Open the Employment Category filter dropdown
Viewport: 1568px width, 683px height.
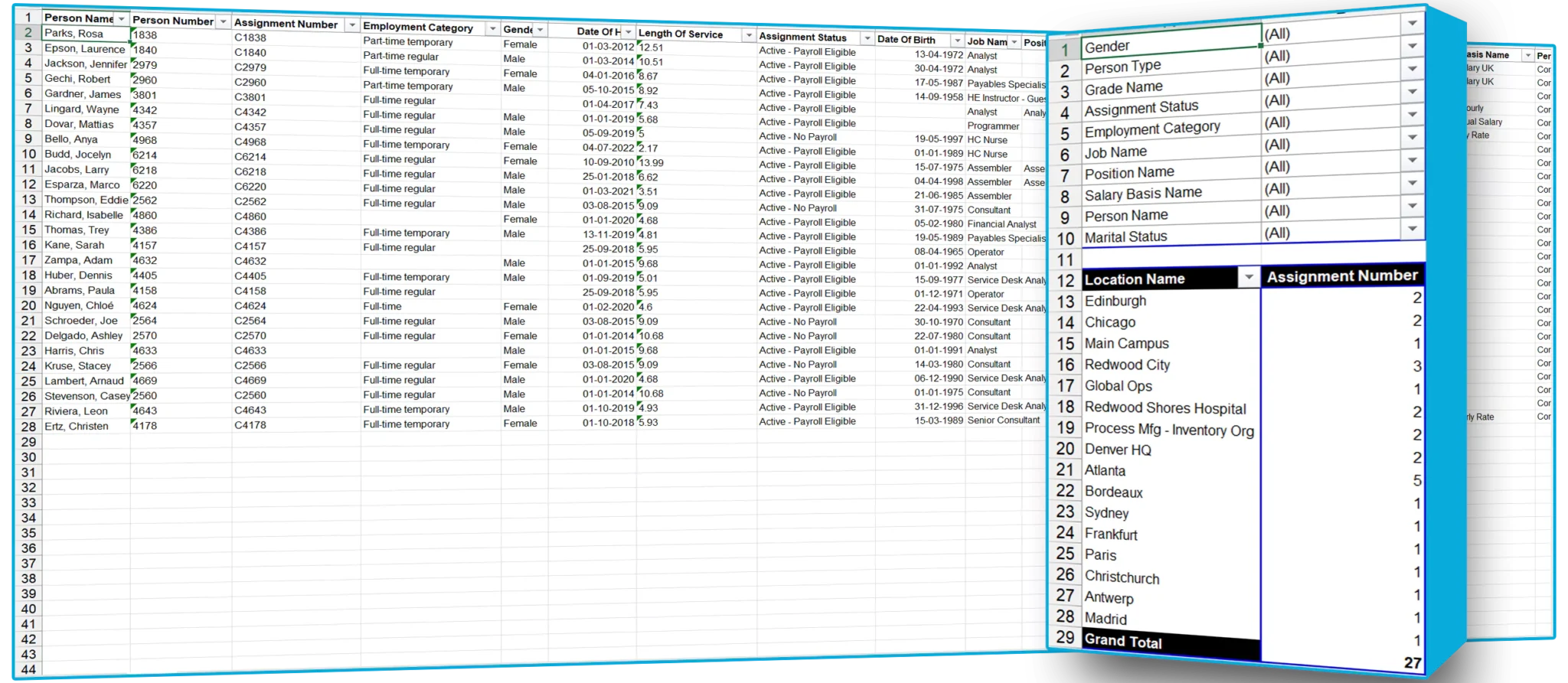pos(492,29)
